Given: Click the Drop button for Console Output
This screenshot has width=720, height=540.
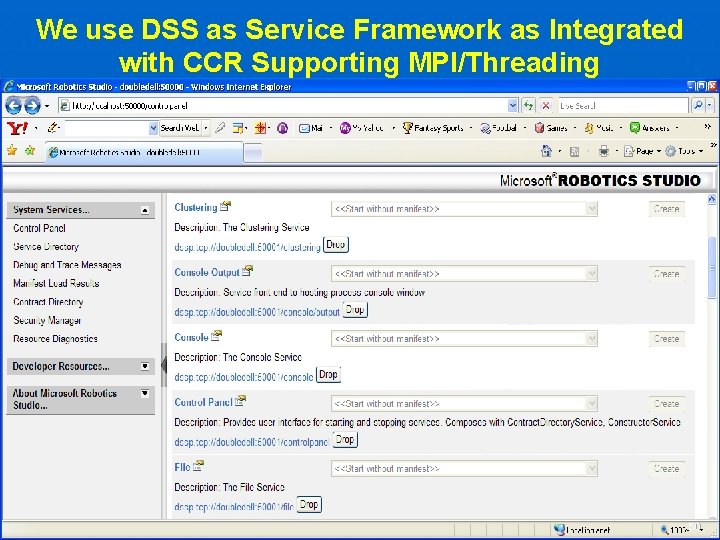Looking at the screenshot, I should [355, 310].
